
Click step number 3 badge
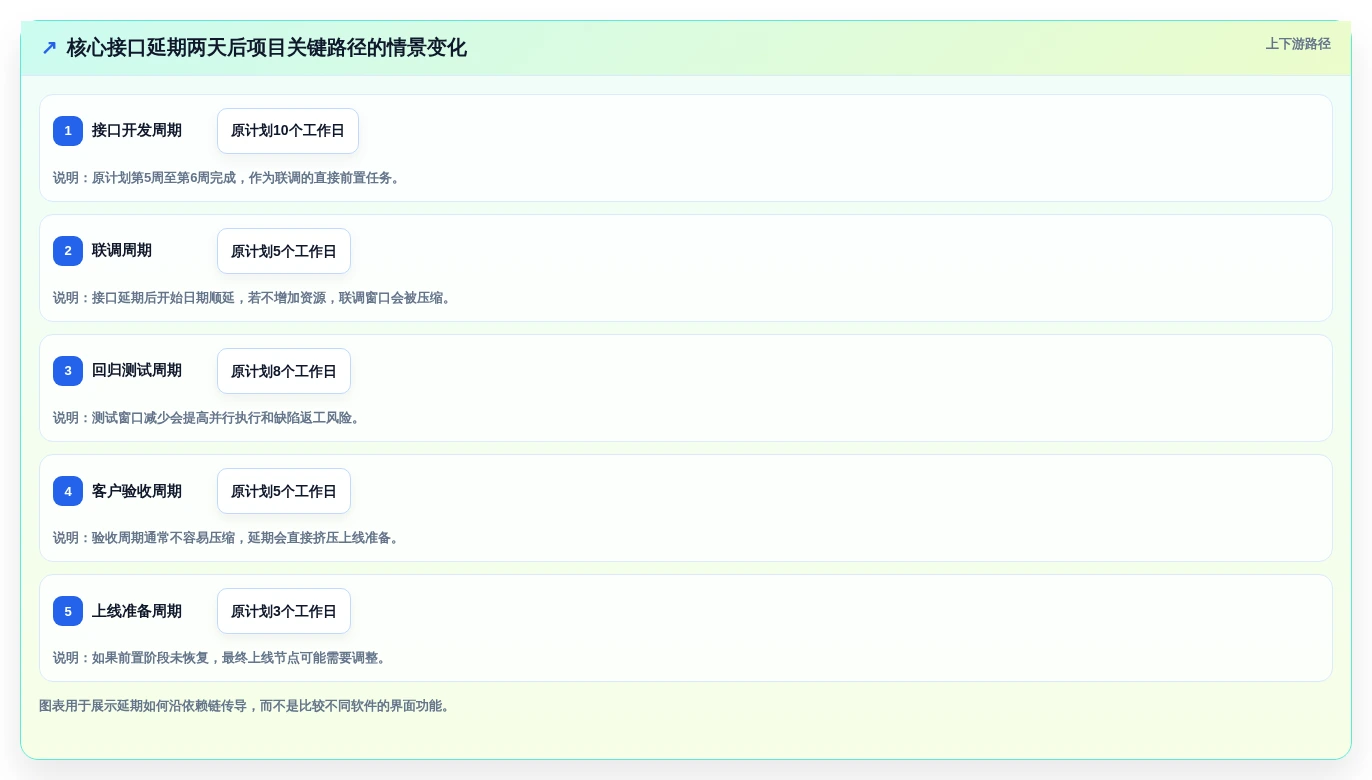68,371
